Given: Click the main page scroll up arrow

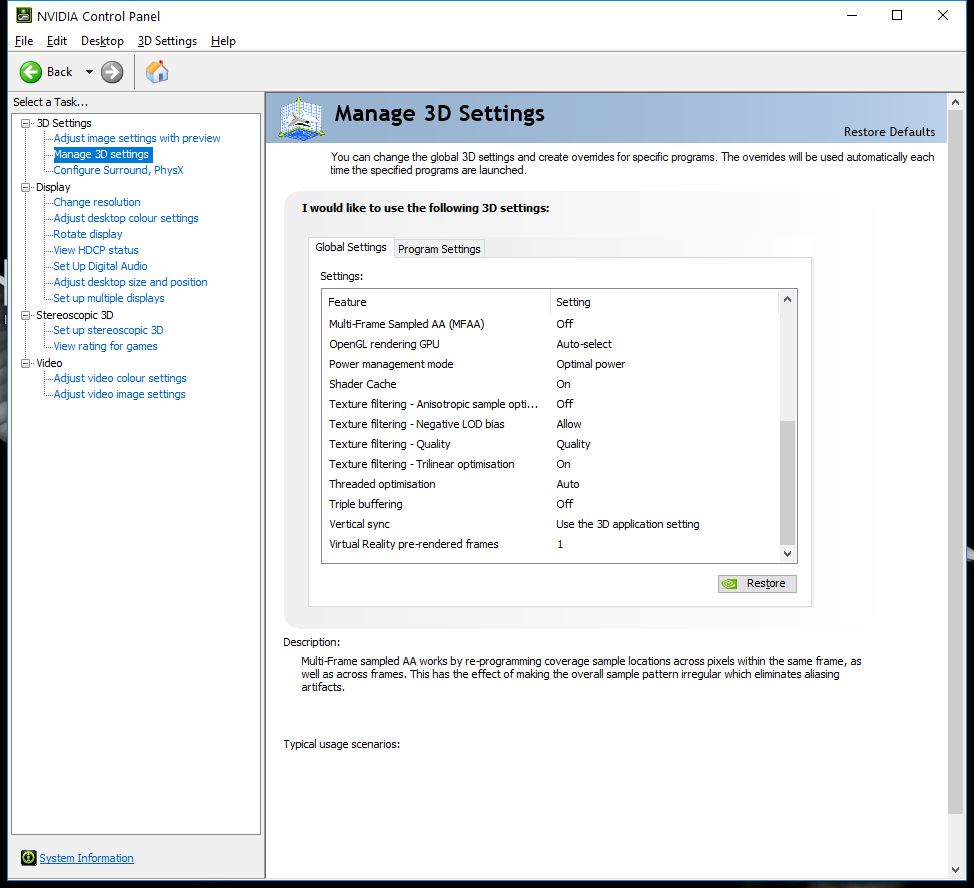Looking at the screenshot, I should [x=955, y=102].
